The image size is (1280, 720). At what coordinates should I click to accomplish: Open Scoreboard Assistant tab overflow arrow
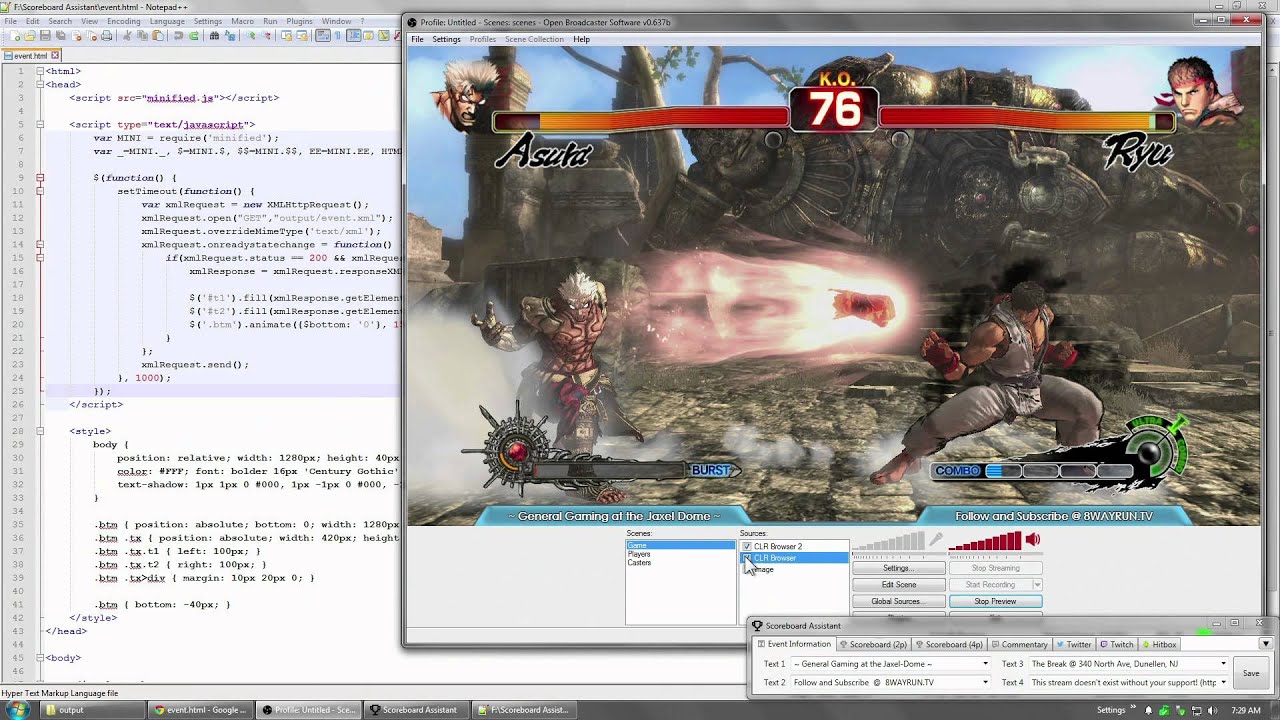click(1265, 644)
